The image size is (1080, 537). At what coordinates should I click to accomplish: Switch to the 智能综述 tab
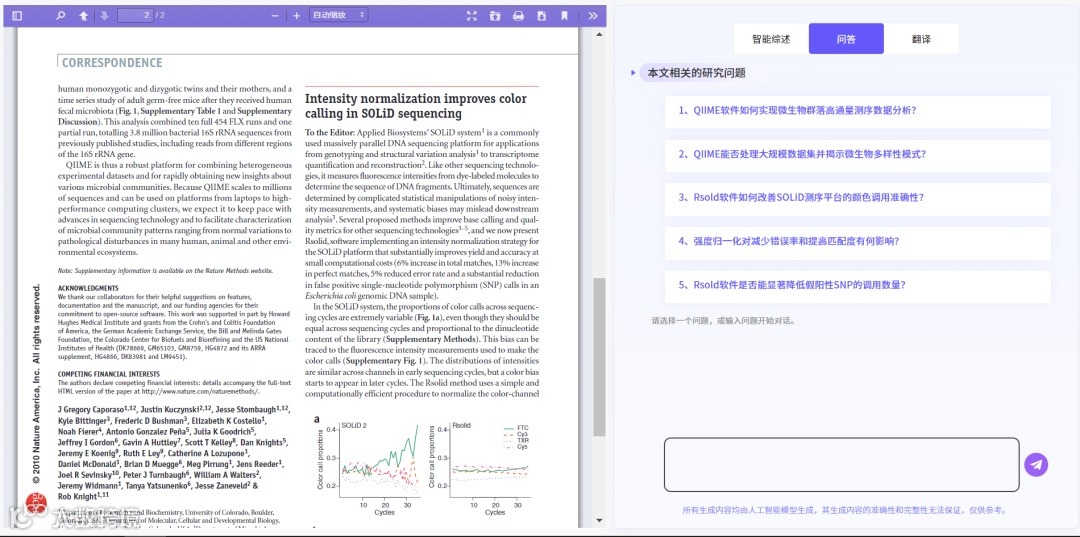point(771,39)
